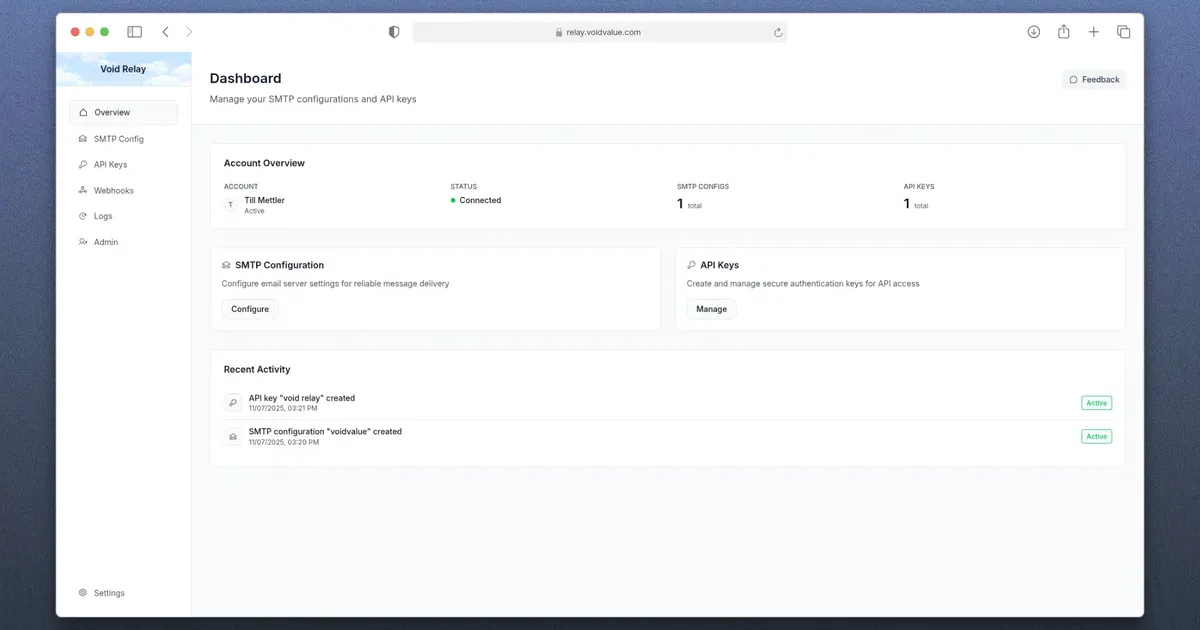Toggle the Safari sidebar icon
The width and height of the screenshot is (1200, 630).
click(x=135, y=32)
